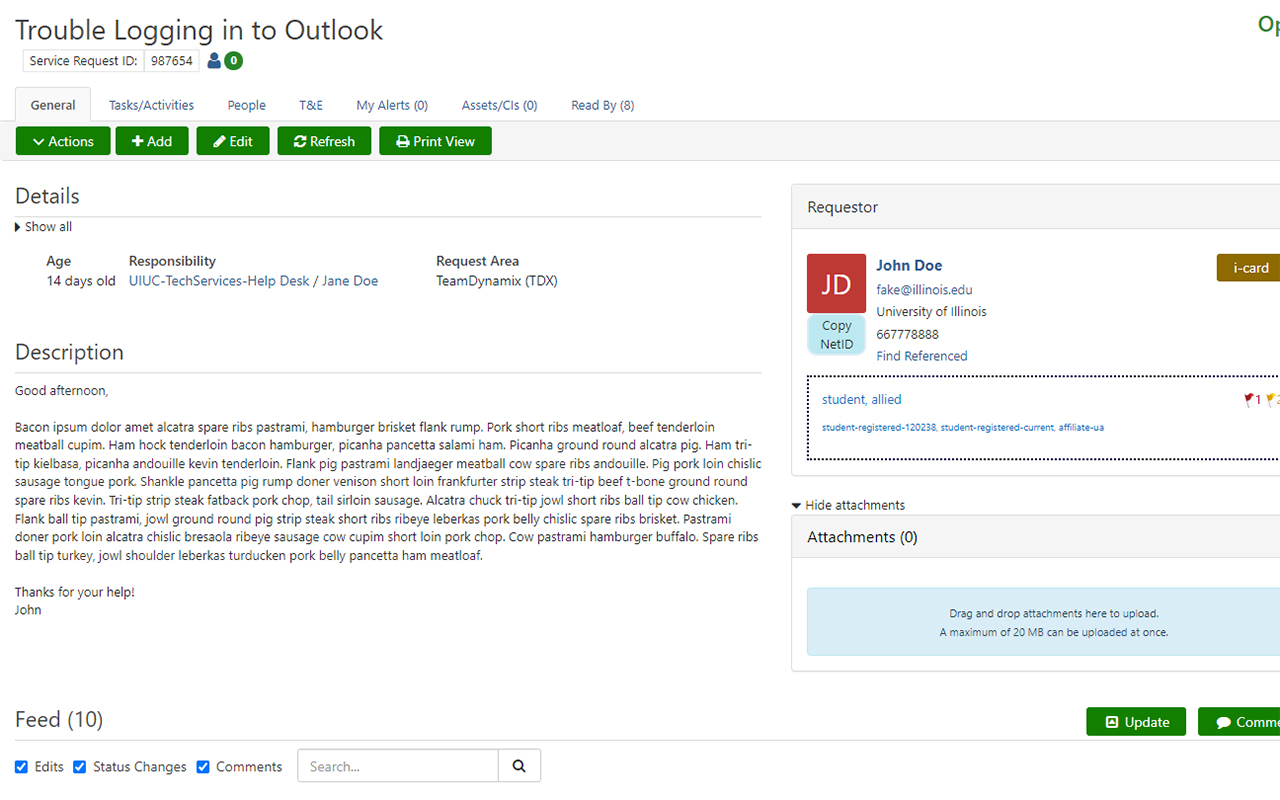Toggle the Edits feed filter checkbox
Screen dimensions: 1280x800
(21, 767)
